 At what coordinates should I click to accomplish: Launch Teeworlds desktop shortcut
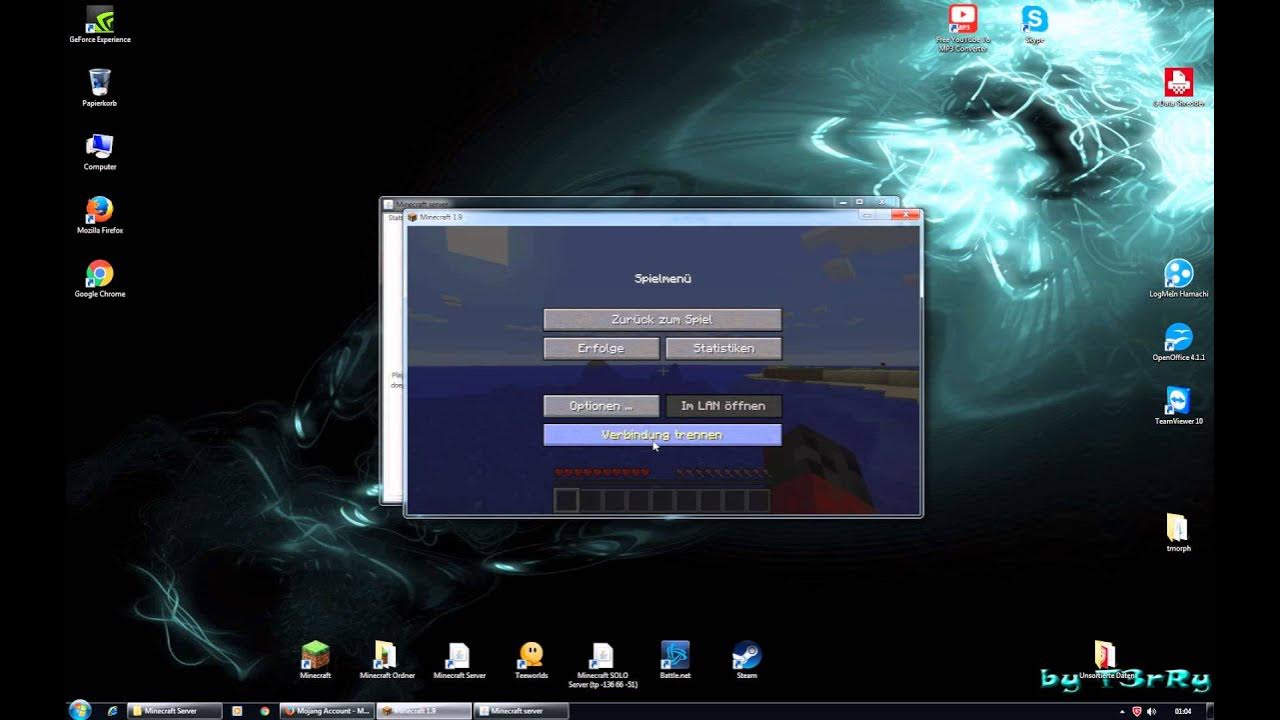[531, 660]
